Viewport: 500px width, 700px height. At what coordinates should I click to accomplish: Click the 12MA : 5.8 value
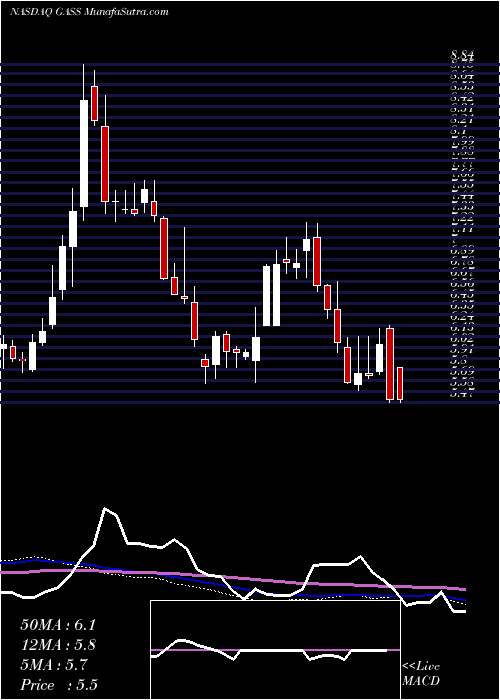[x=58, y=645]
